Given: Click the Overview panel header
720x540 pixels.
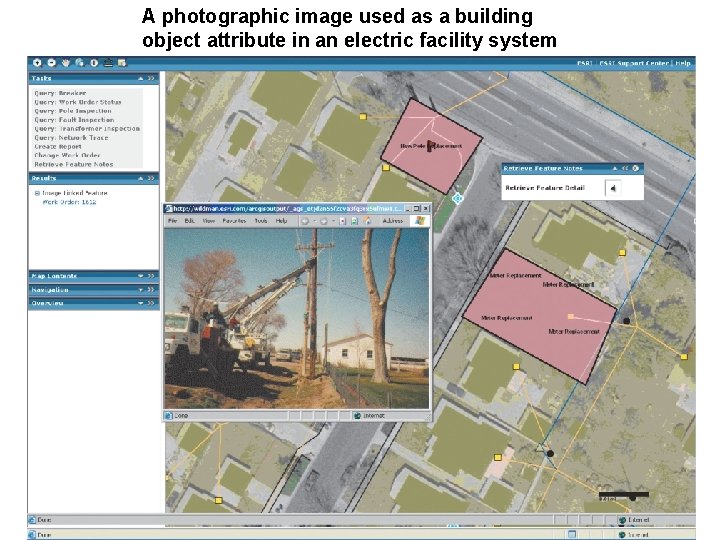Looking at the screenshot, I should [94, 303].
